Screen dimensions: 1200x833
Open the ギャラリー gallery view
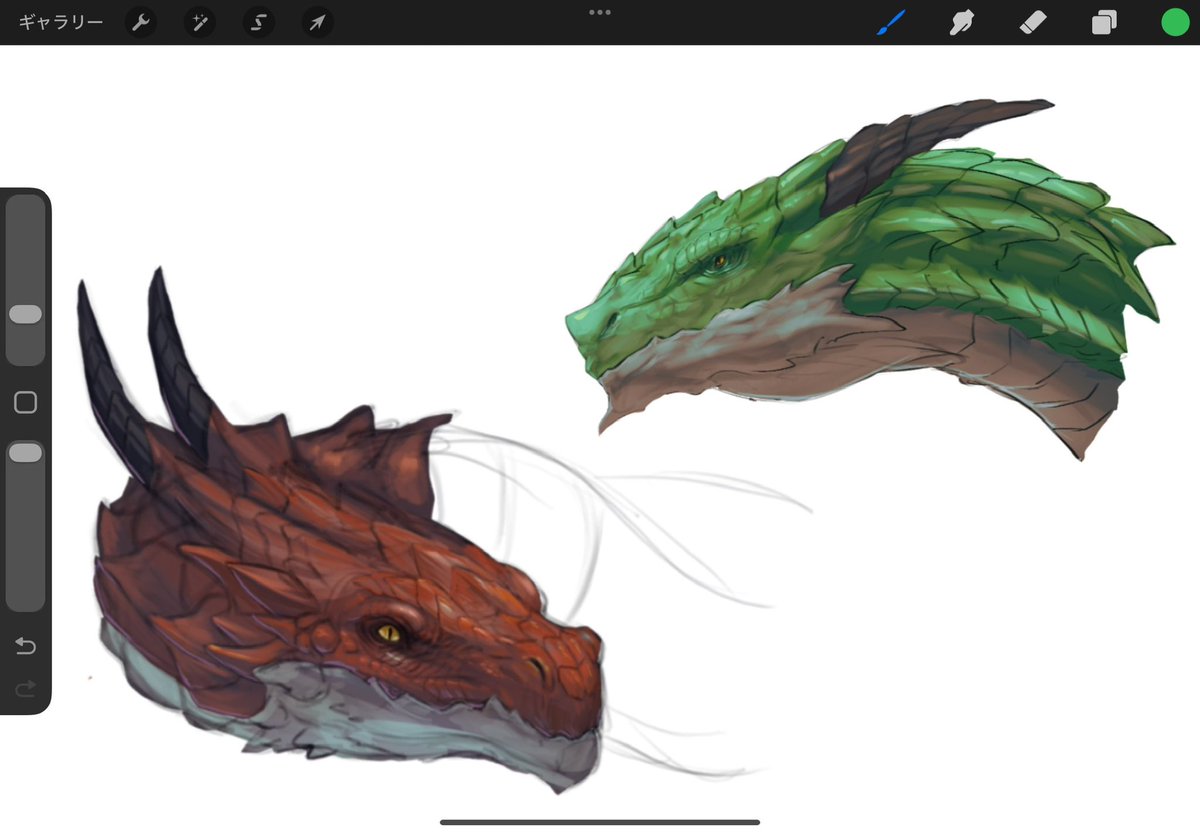point(61,22)
